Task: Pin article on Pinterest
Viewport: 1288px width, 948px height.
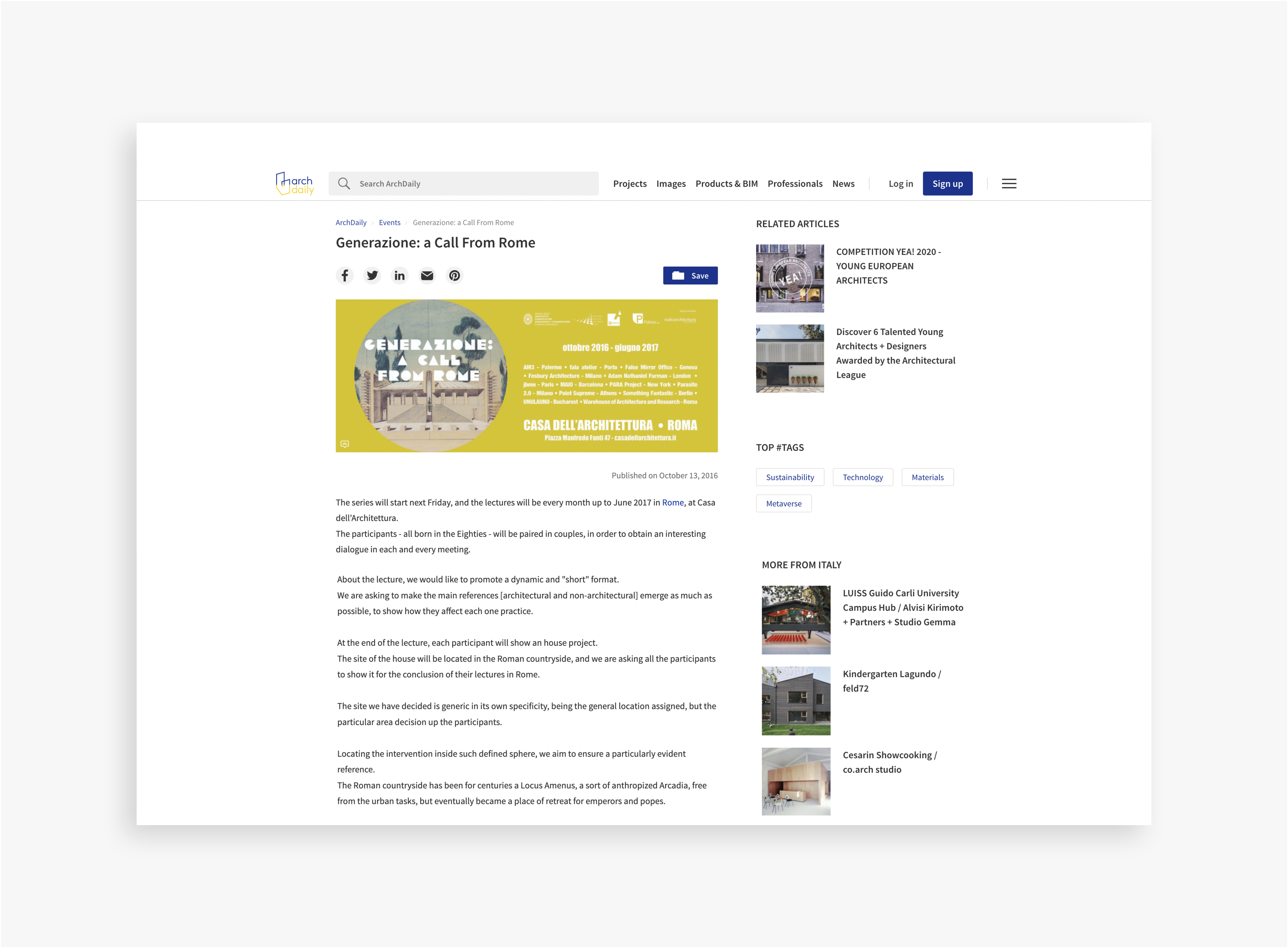Action: [454, 275]
